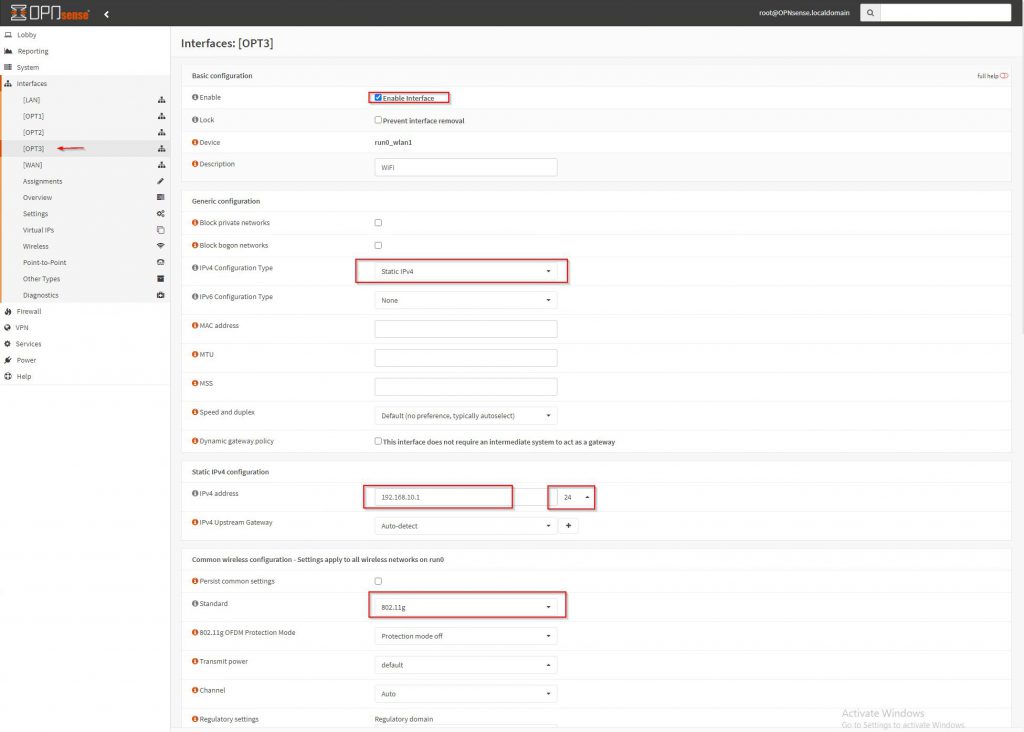Click the Wireless wifi icon in sidebar
This screenshot has width=1024, height=732.
(x=160, y=246)
